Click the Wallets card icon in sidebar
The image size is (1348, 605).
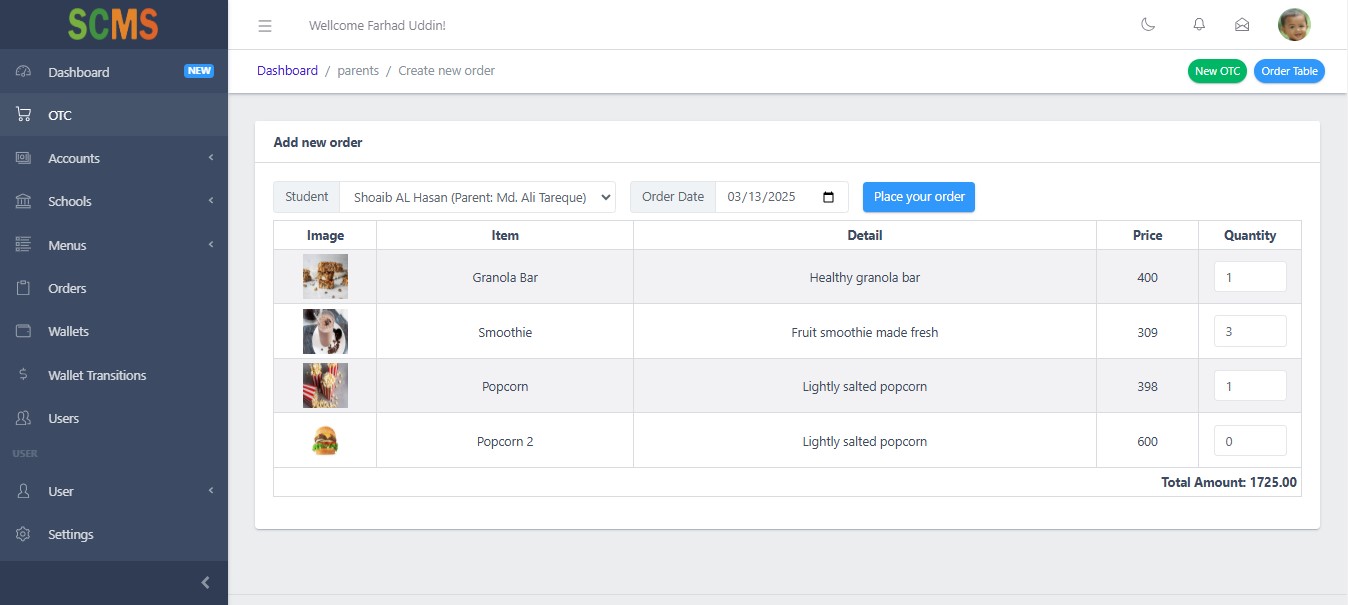24,331
